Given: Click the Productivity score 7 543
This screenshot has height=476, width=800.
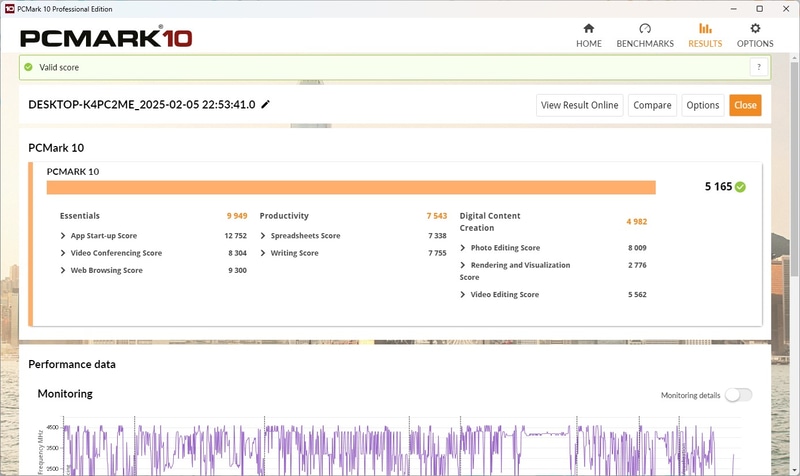Looking at the screenshot, I should coord(437,216).
